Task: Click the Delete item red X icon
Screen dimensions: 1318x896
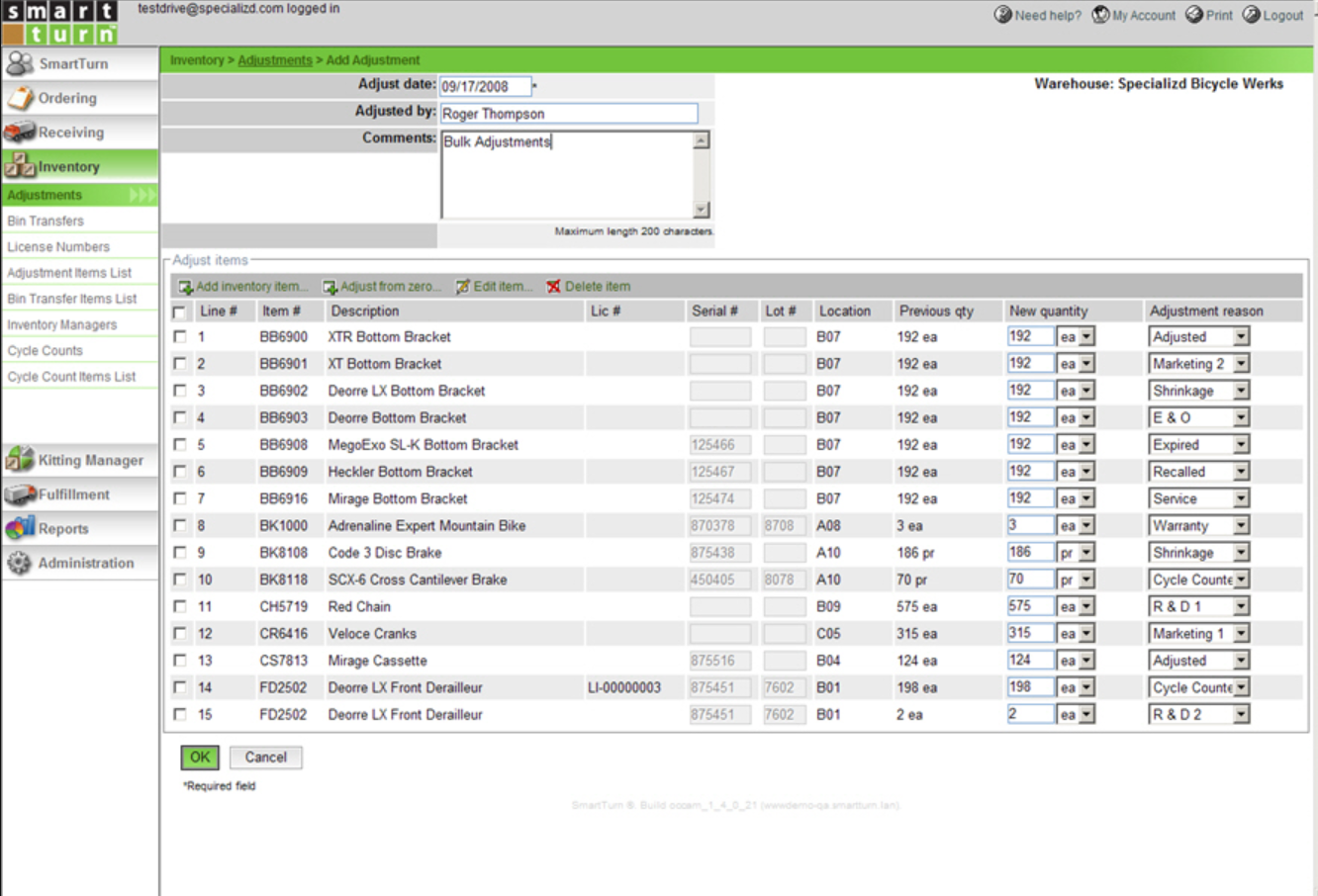Action: click(553, 287)
